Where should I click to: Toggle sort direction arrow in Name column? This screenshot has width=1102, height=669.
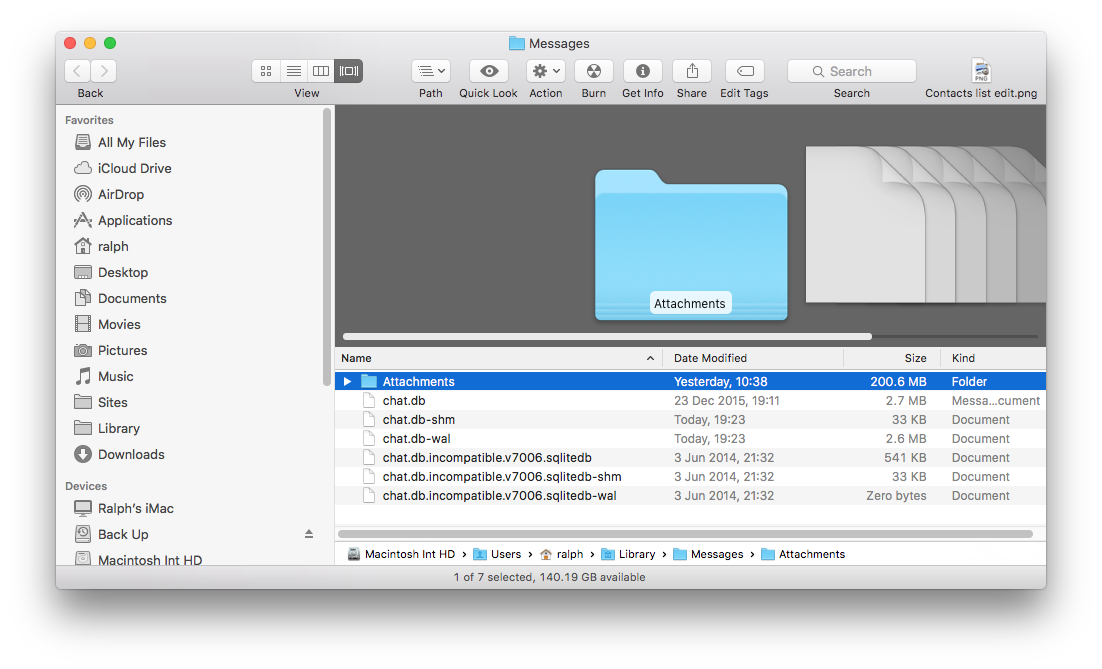coord(650,358)
